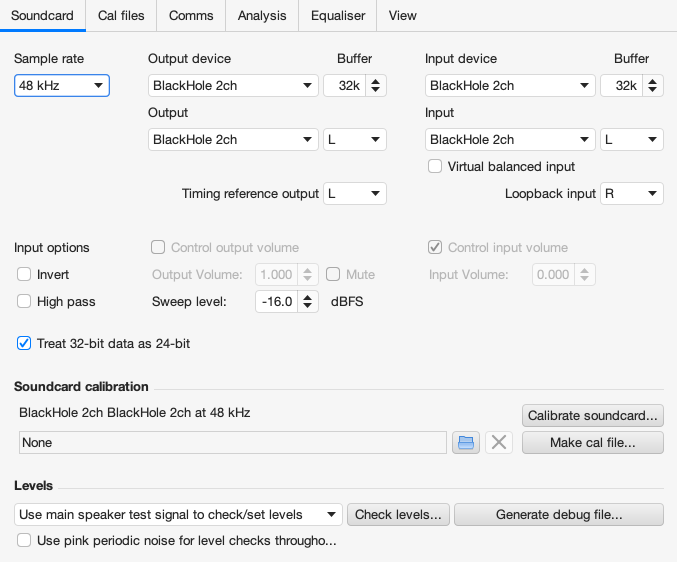
Task: Click the X icon to clear cal file
Action: click(499, 442)
